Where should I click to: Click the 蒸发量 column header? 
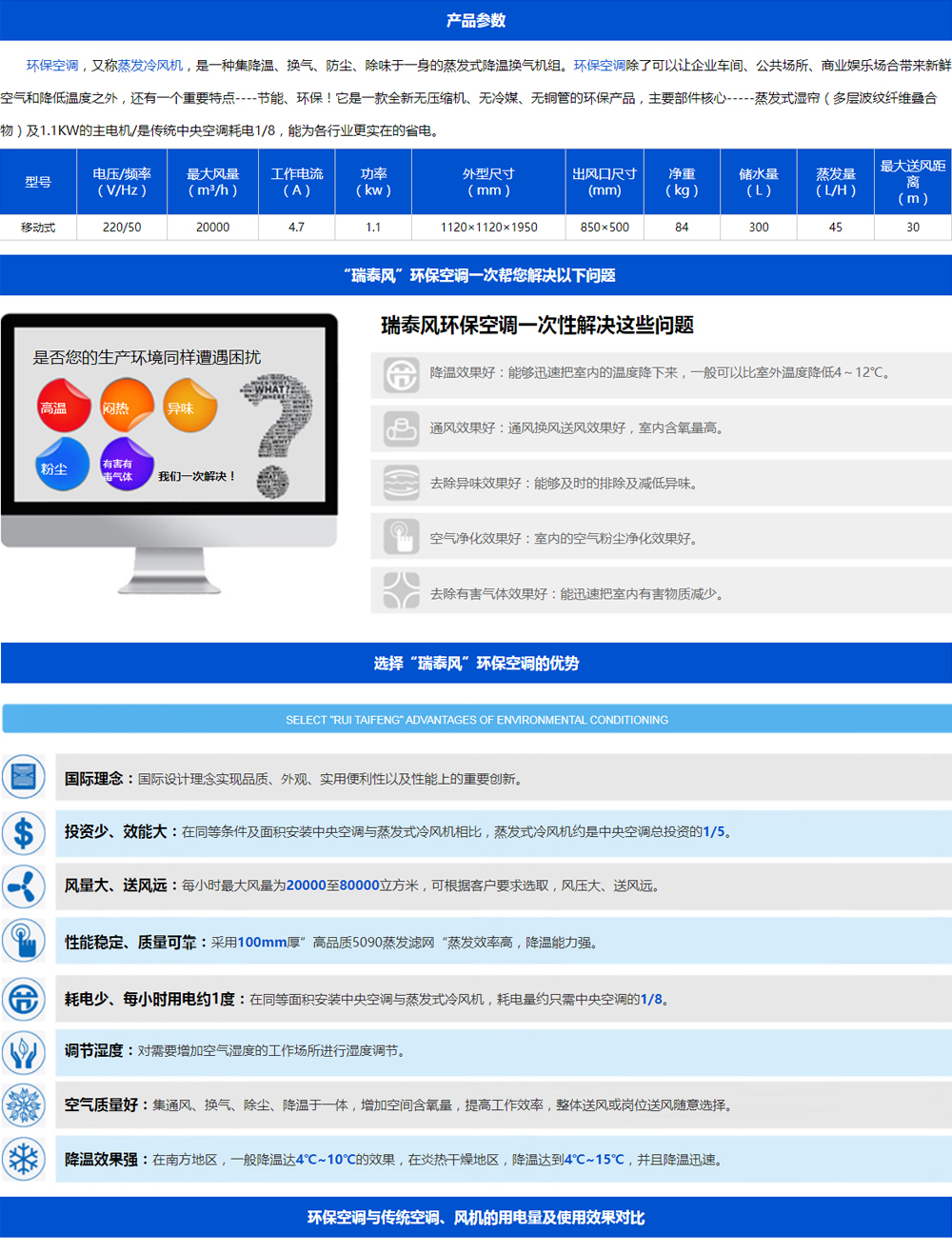coord(836,182)
